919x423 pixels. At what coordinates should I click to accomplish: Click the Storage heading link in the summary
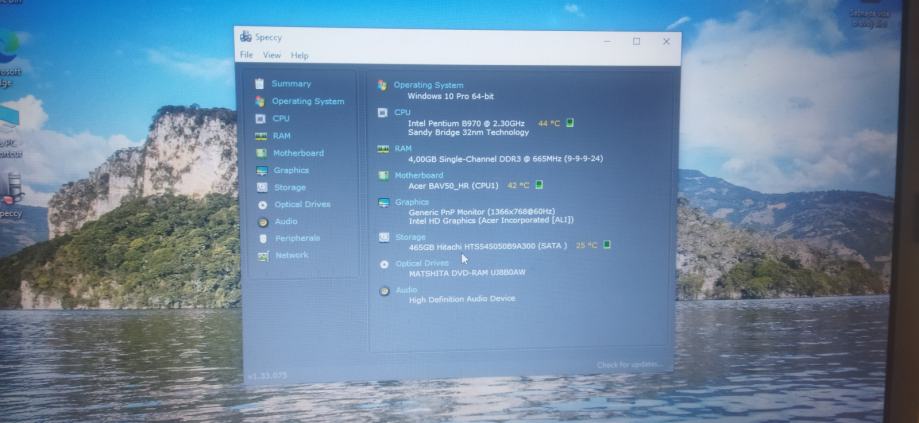pyautogui.click(x=411, y=237)
